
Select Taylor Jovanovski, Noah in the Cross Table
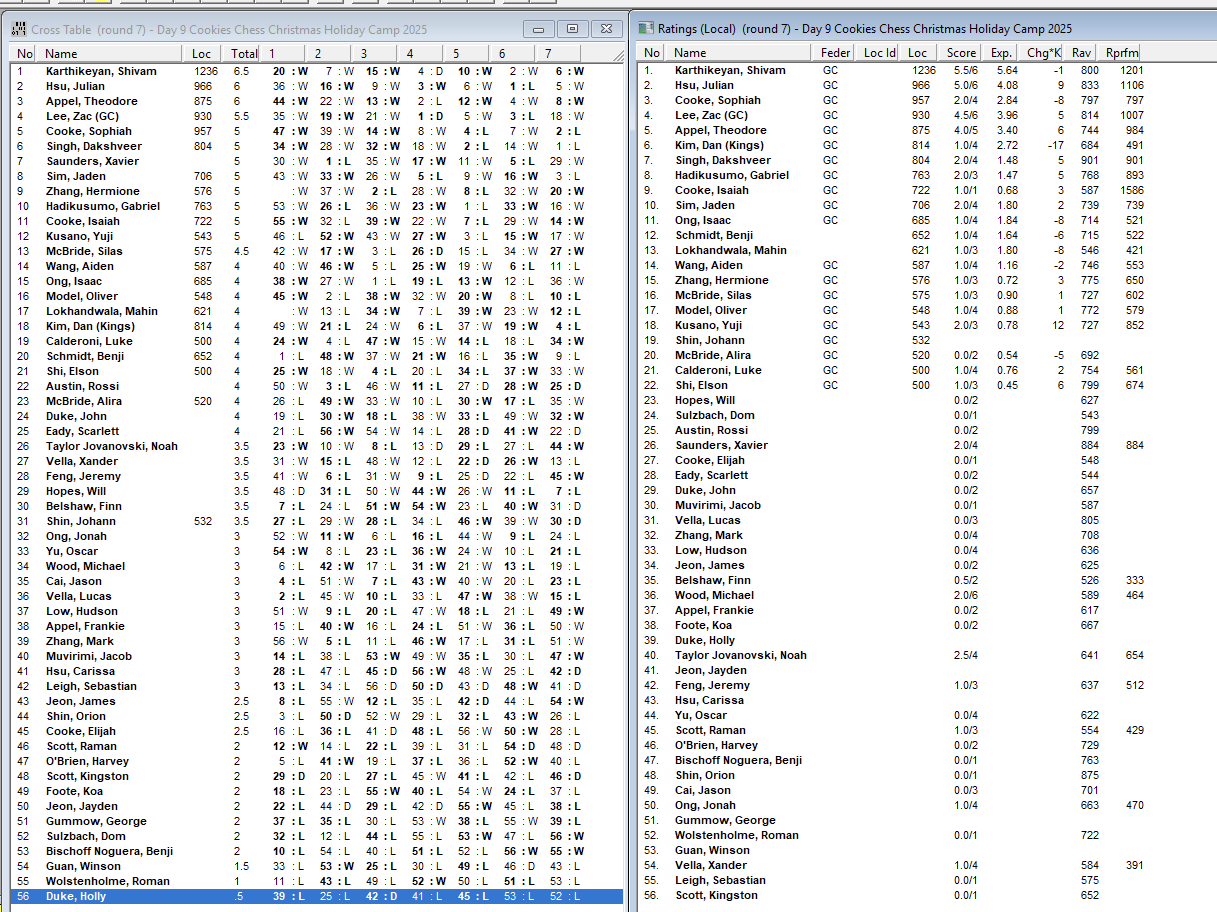click(111, 446)
